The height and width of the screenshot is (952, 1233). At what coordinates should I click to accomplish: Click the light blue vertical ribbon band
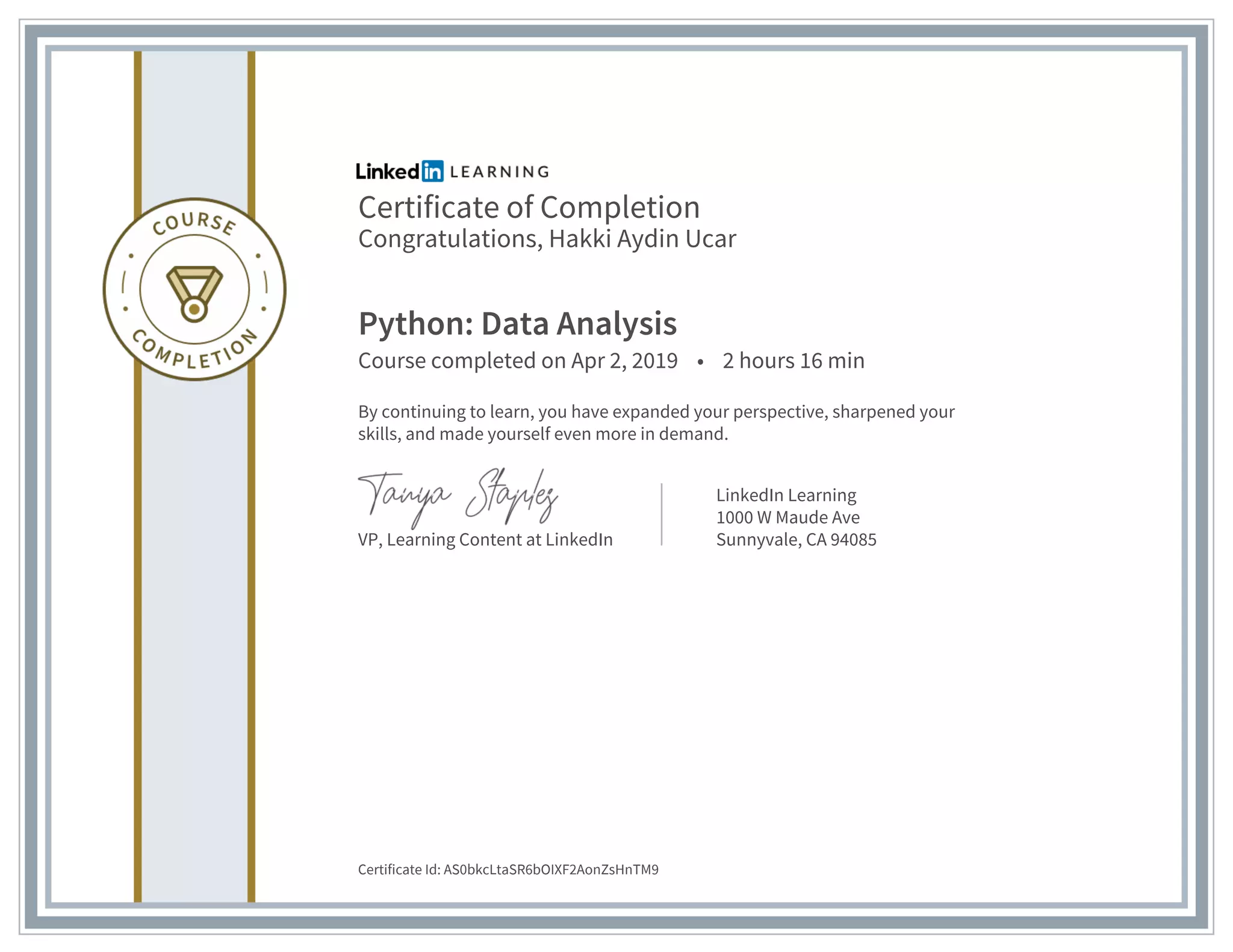click(x=194, y=602)
